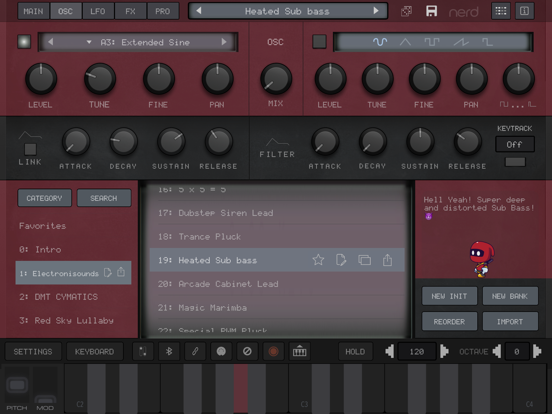The height and width of the screenshot is (414, 552).
Task: Select the SEARCH browser tab
Action: tap(104, 198)
